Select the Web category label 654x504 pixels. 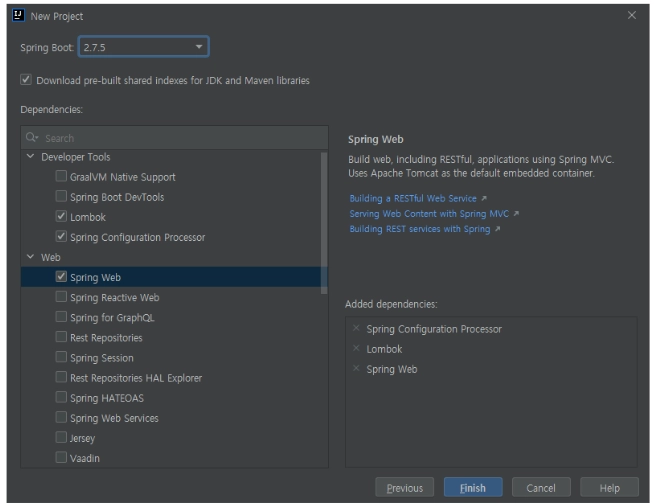50,257
